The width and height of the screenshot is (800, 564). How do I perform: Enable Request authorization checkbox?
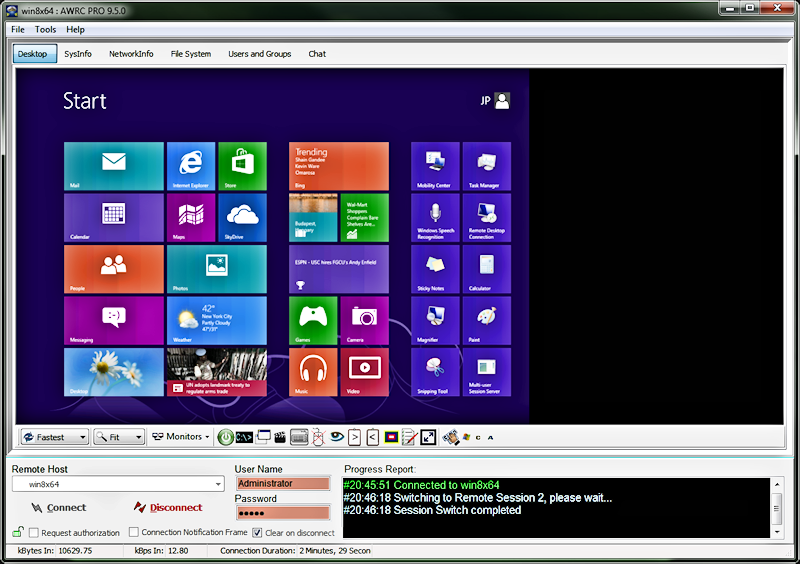[34, 532]
